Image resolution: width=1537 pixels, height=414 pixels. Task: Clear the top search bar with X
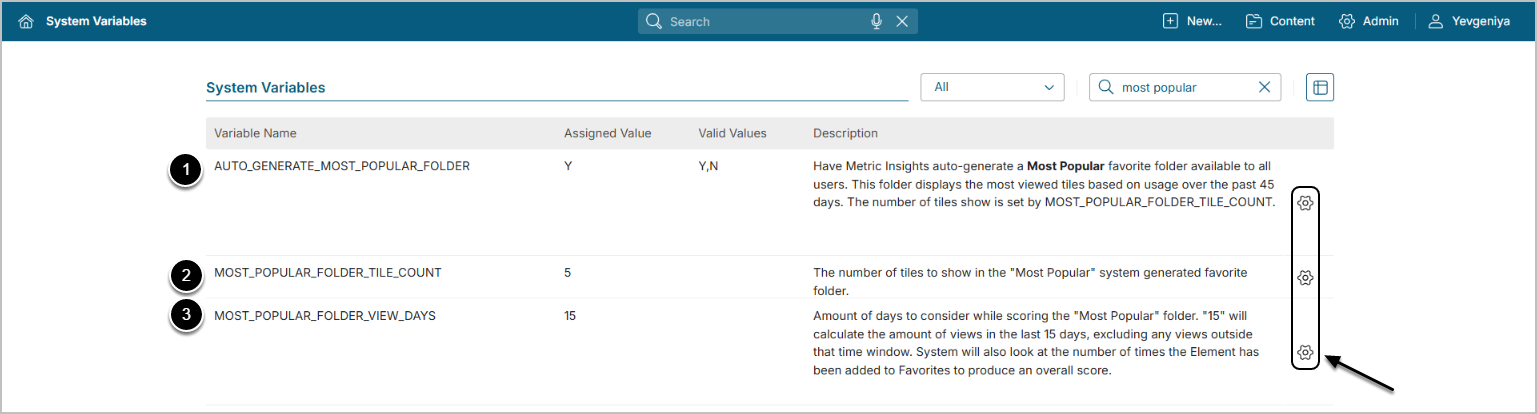[x=902, y=21]
